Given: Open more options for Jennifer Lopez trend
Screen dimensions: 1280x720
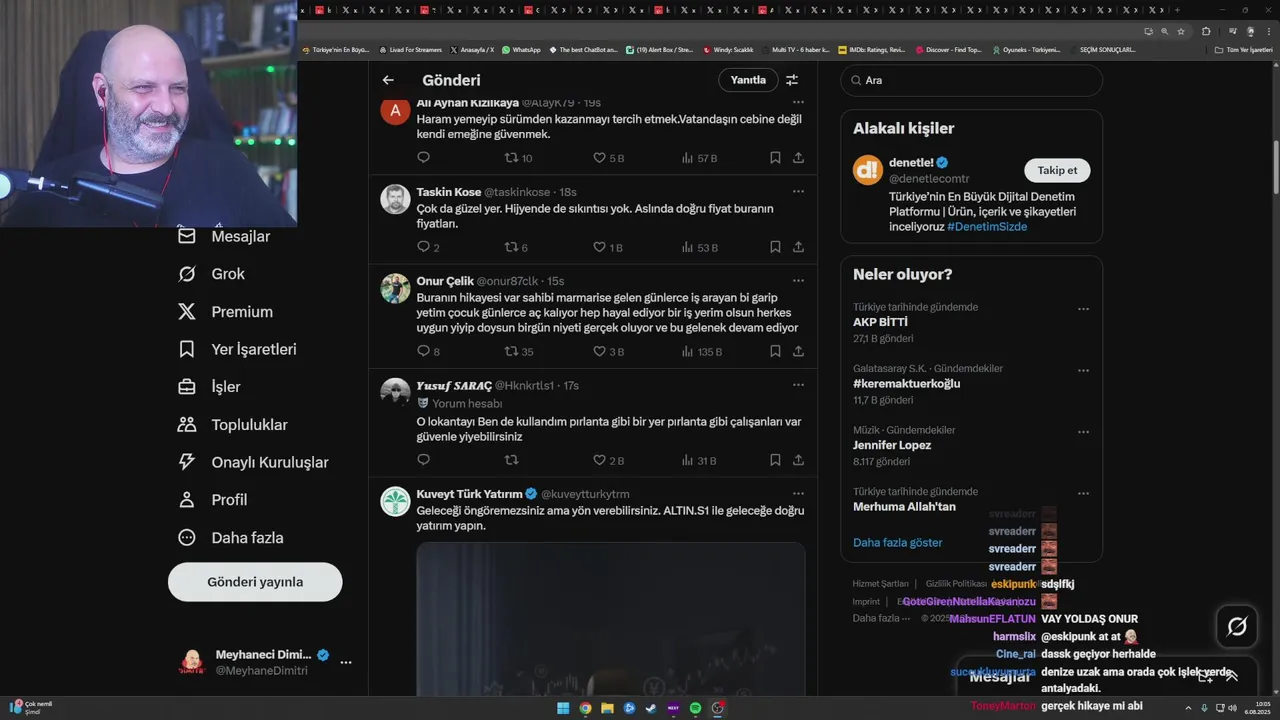Looking at the screenshot, I should tap(1083, 432).
